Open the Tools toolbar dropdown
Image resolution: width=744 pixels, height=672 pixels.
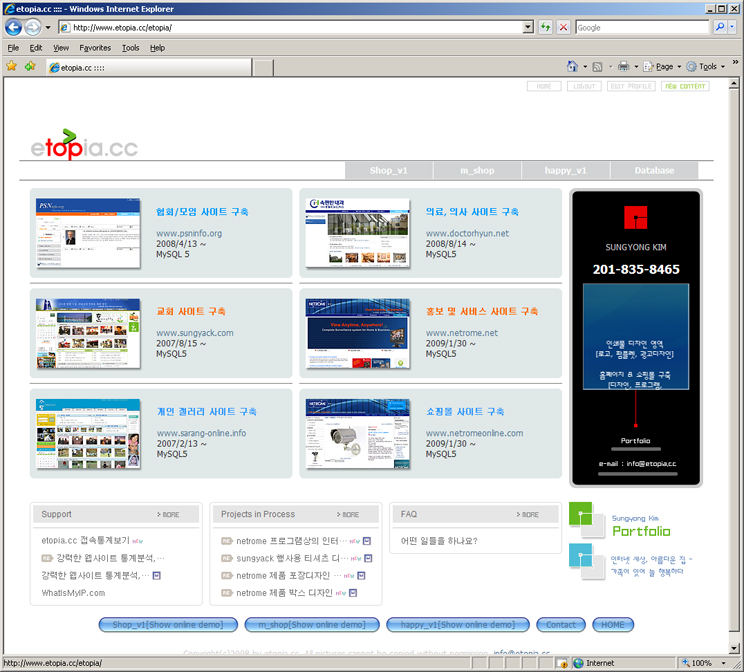708,66
